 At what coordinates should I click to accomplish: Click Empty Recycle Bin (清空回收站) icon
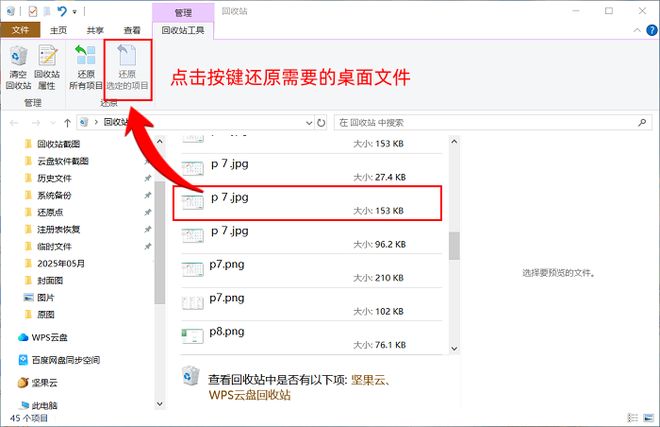[19, 67]
